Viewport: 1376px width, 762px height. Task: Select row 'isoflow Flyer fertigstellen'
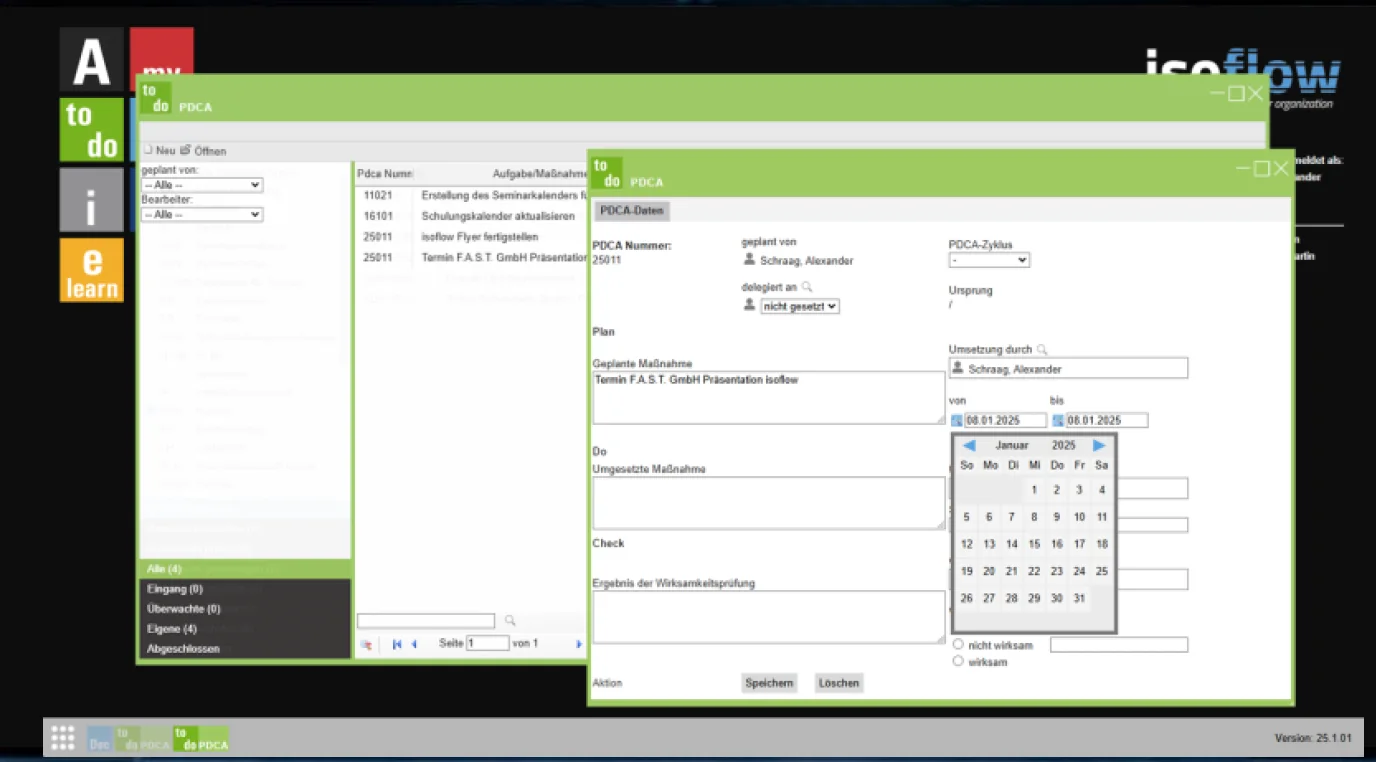(471, 237)
